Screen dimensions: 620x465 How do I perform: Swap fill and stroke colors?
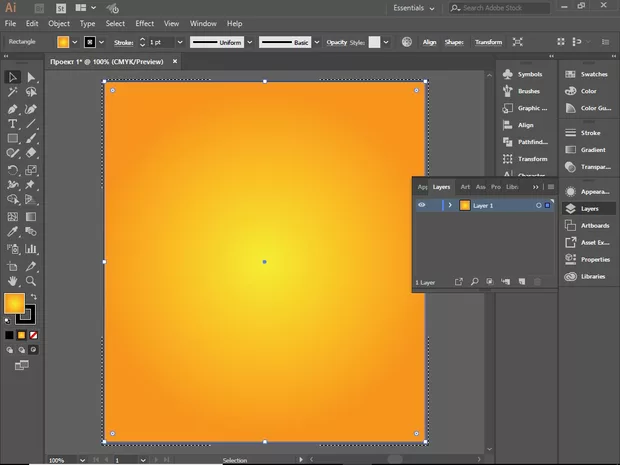click(x=33, y=297)
